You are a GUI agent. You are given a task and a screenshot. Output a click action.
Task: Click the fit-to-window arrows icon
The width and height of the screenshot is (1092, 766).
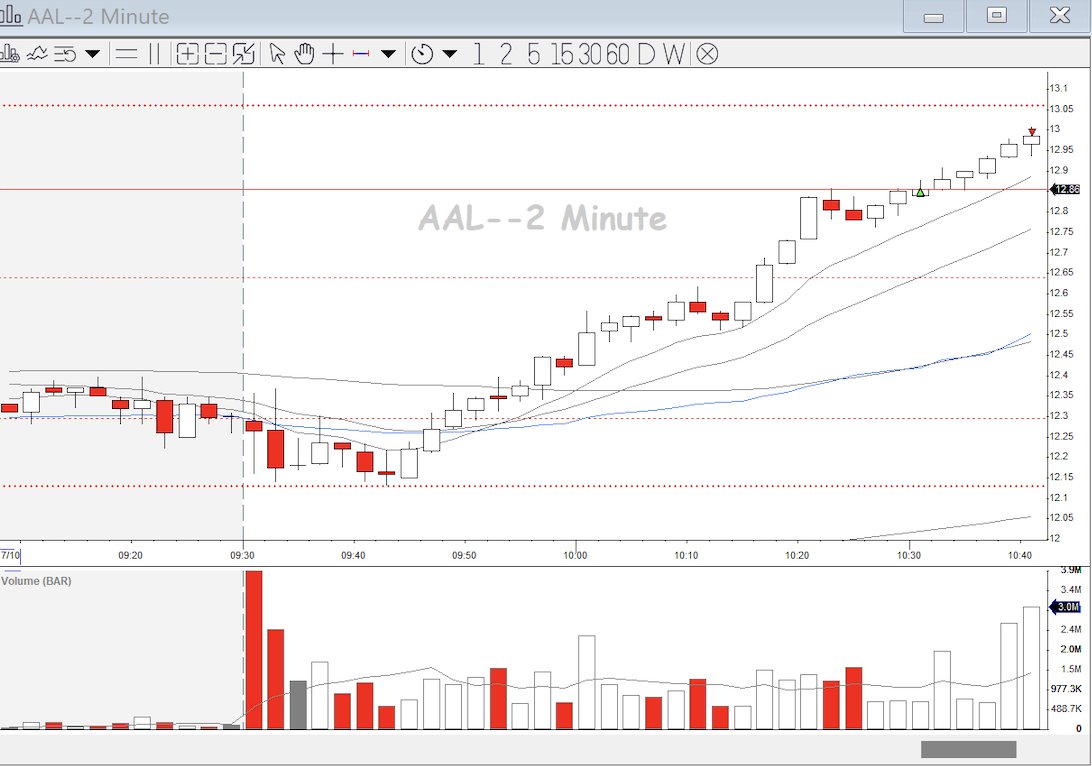(x=244, y=54)
